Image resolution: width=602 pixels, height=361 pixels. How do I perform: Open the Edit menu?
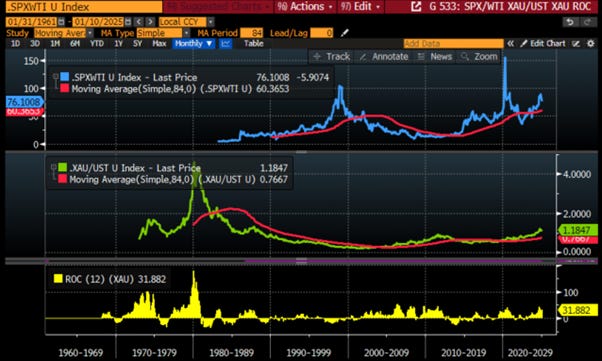coord(361,7)
